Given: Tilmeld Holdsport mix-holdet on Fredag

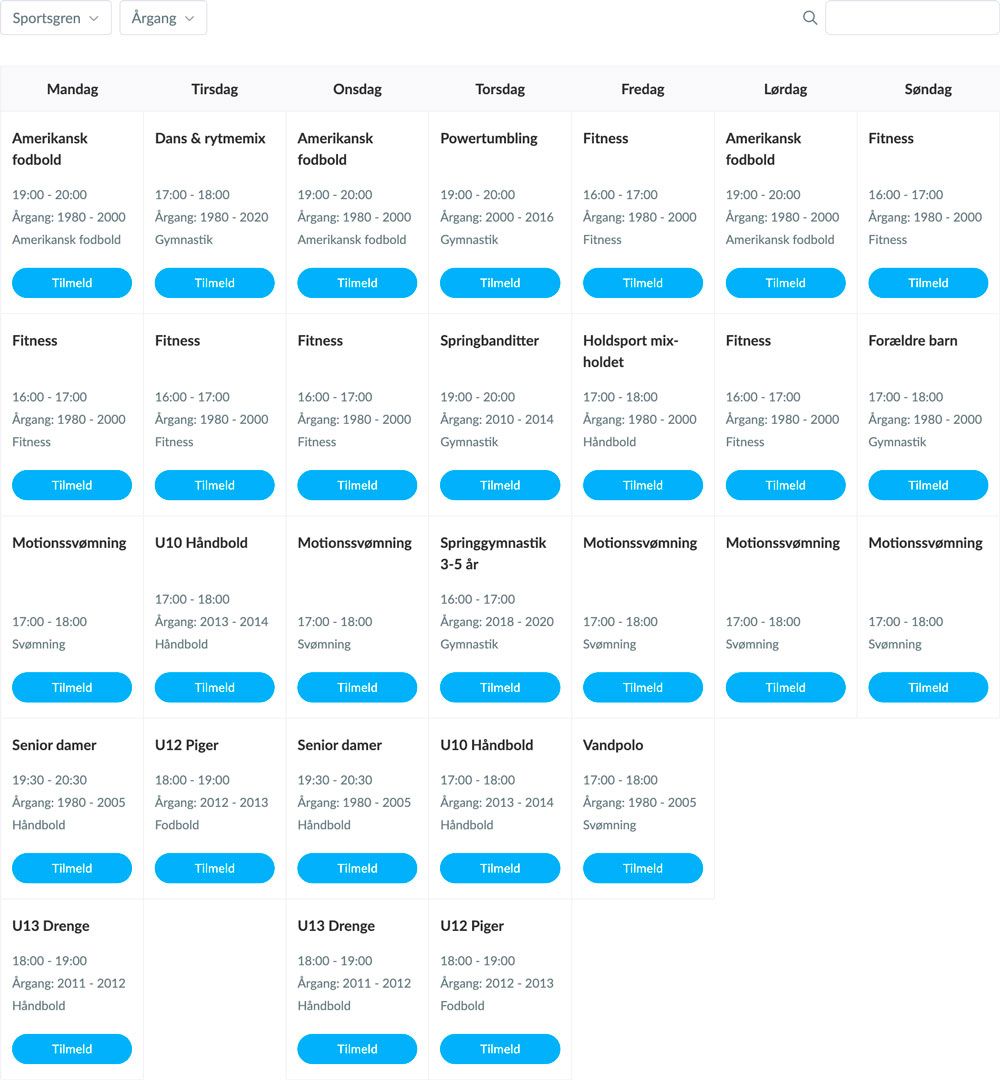Looking at the screenshot, I should click(x=643, y=486).
